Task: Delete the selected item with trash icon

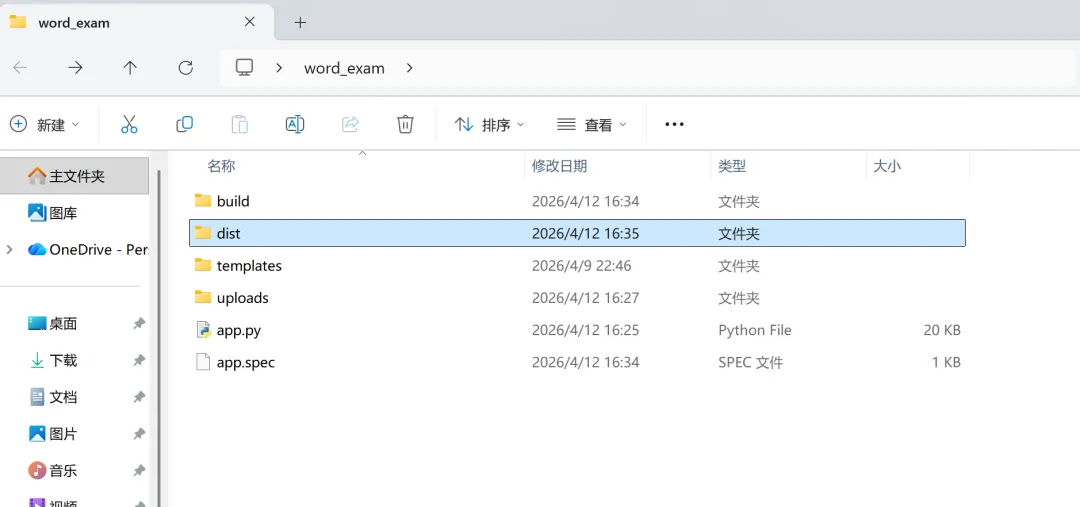Action: (x=405, y=125)
